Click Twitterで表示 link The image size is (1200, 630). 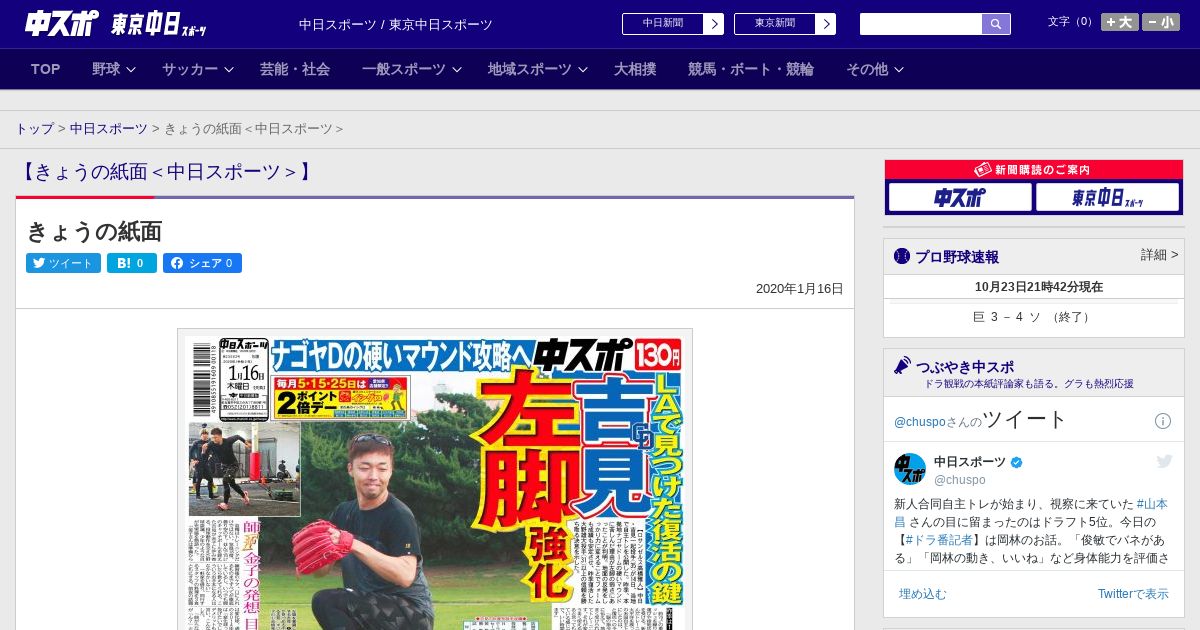coord(1133,593)
